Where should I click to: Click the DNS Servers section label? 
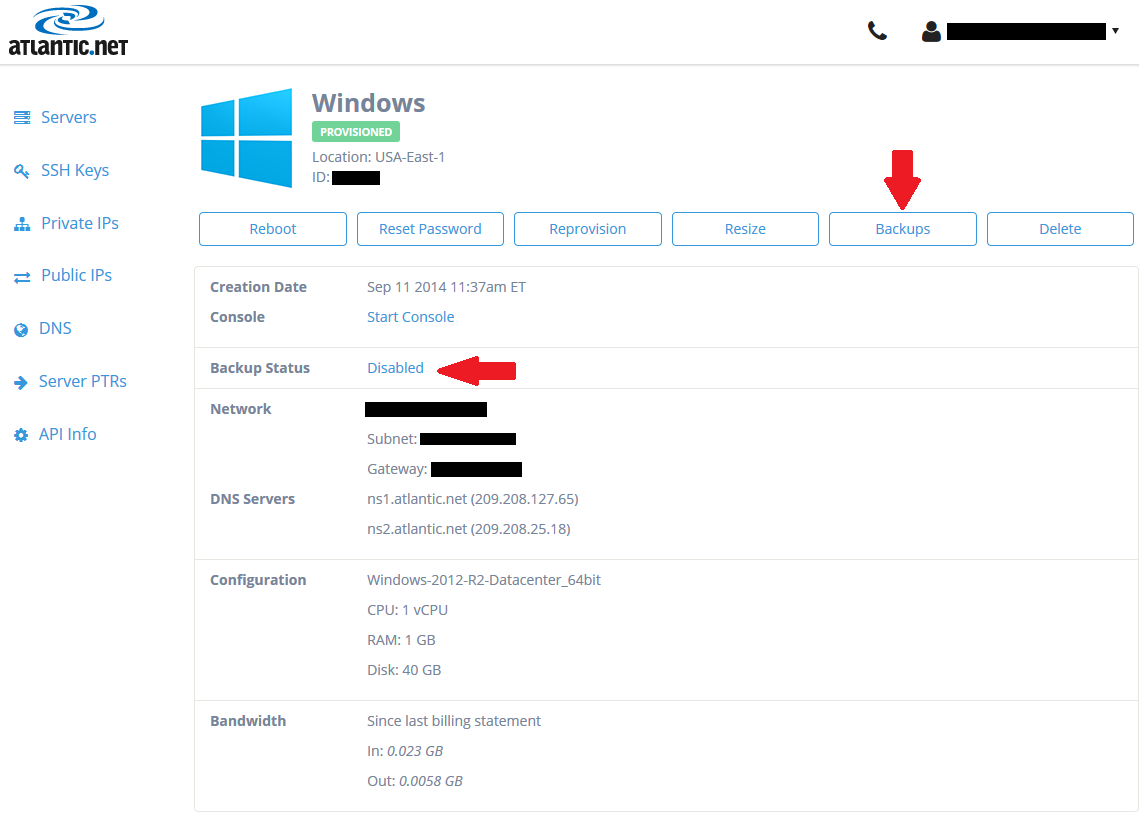(x=253, y=500)
